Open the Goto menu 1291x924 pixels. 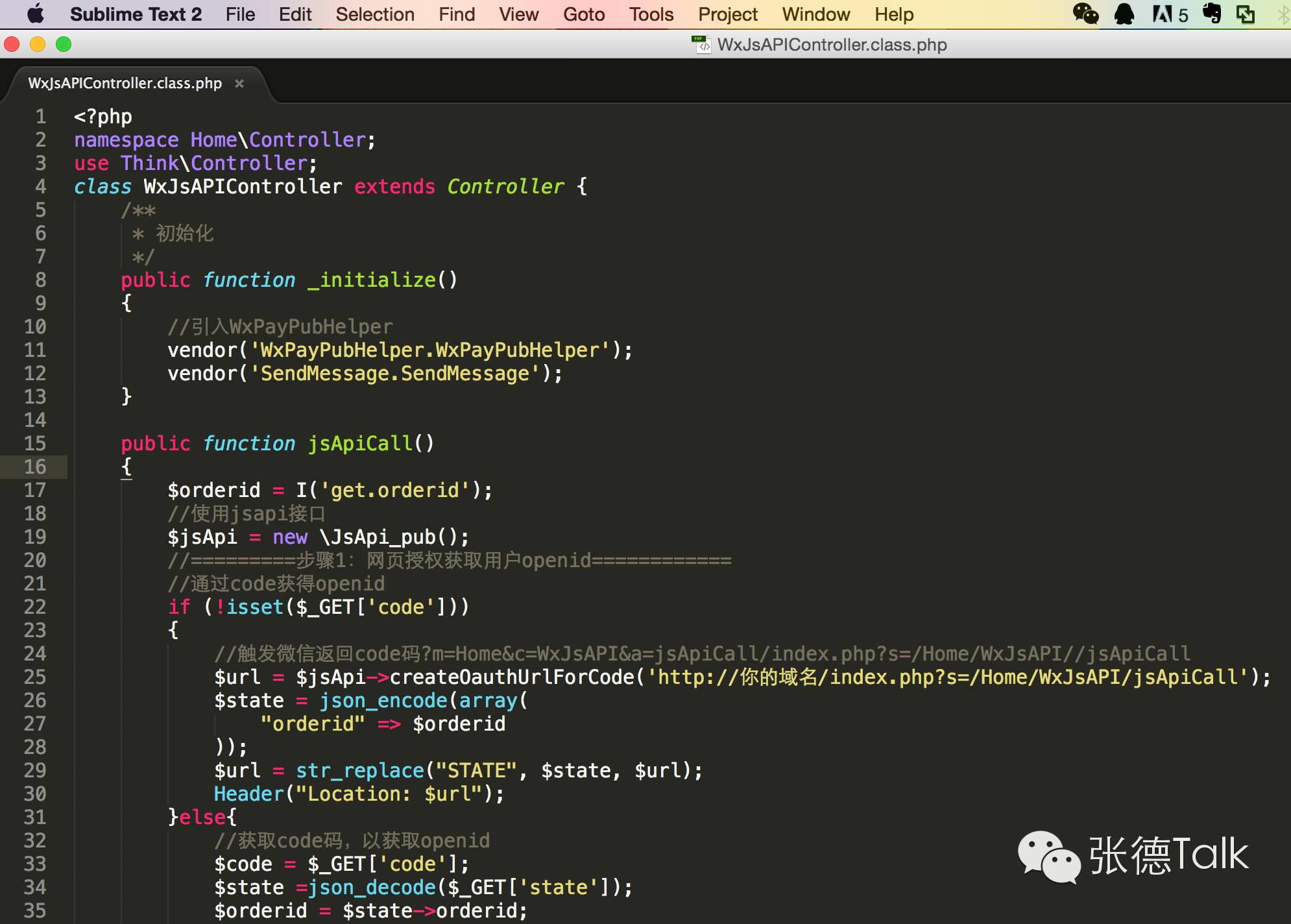pyautogui.click(x=583, y=14)
